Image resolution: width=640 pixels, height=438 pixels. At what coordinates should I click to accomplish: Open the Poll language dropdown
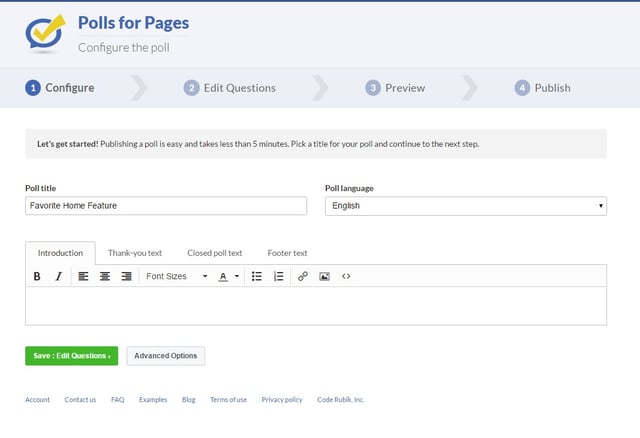[x=466, y=206]
